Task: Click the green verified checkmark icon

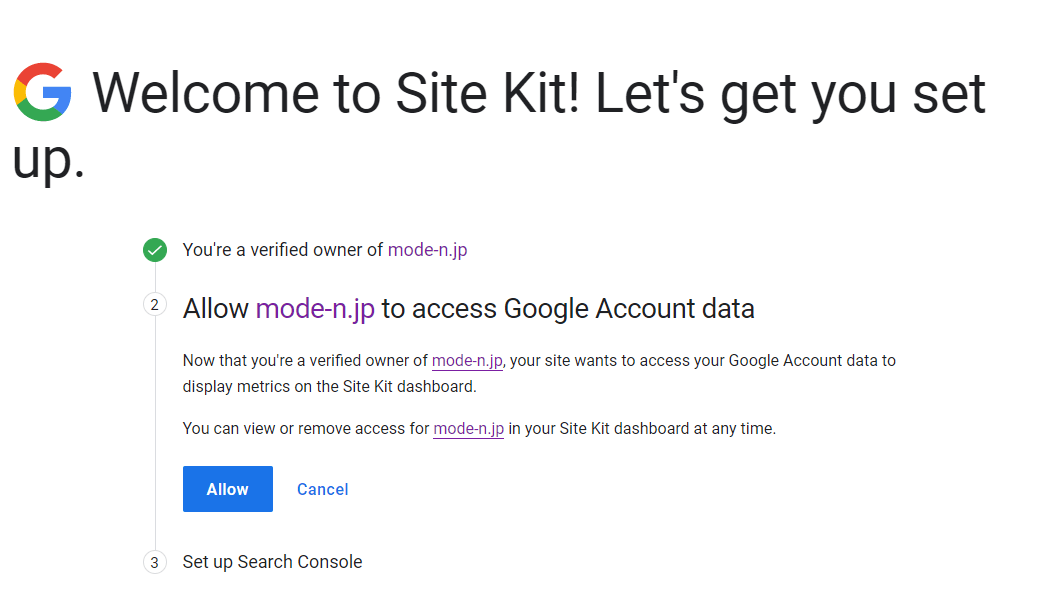Action: point(155,250)
